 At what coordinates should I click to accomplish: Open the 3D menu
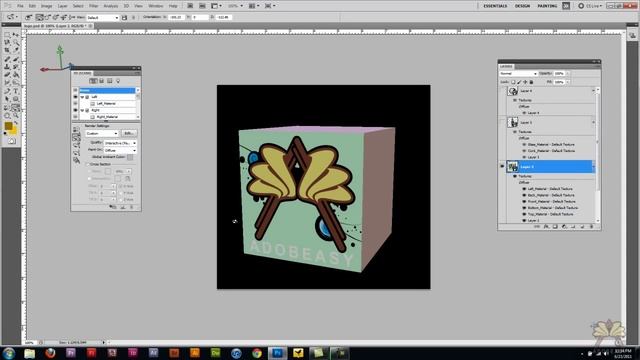[x=126, y=6]
